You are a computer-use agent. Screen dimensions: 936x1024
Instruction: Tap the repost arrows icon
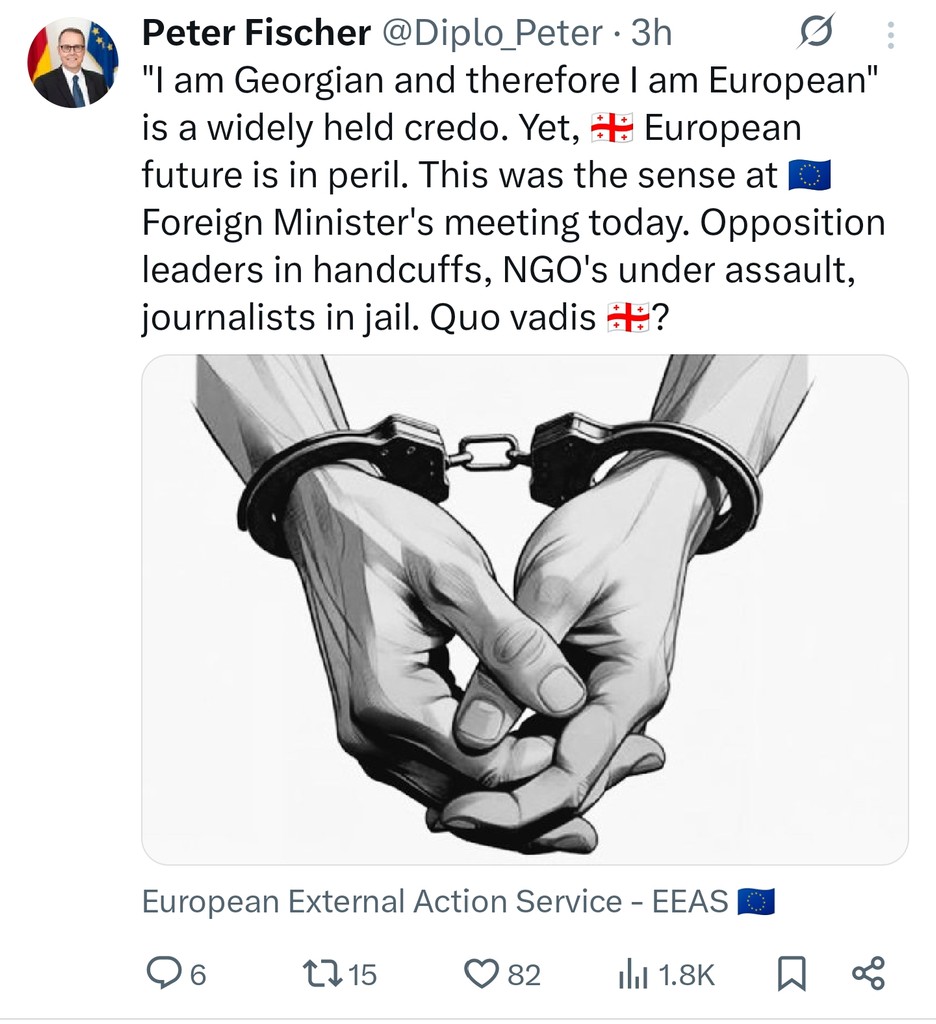pyautogui.click(x=319, y=973)
